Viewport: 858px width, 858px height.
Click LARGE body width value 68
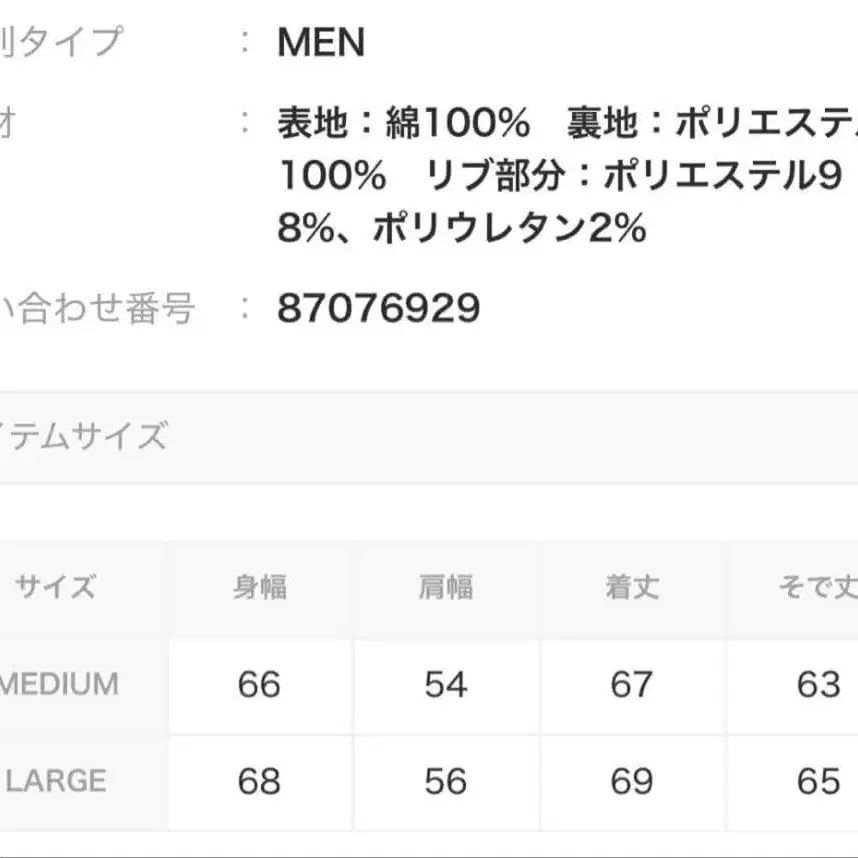259,781
